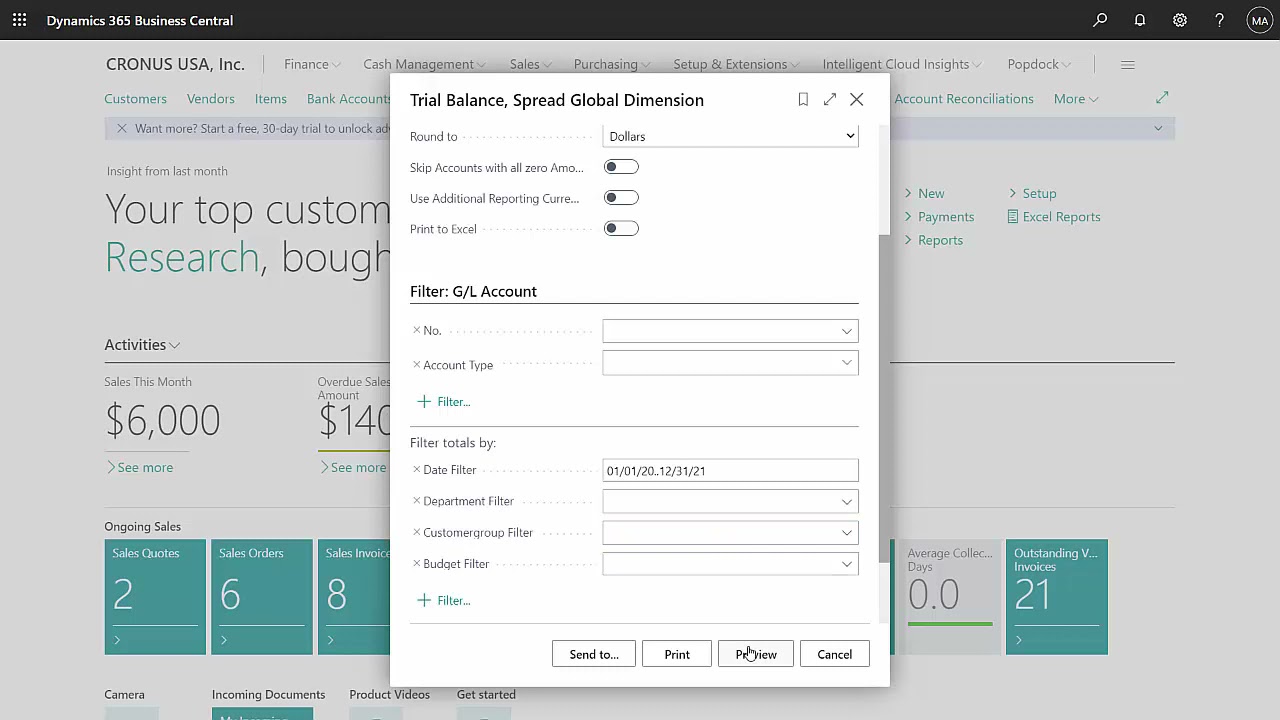Open the Intelligent Cloud Insights menu
Image resolution: width=1280 pixels, height=720 pixels.
click(902, 64)
